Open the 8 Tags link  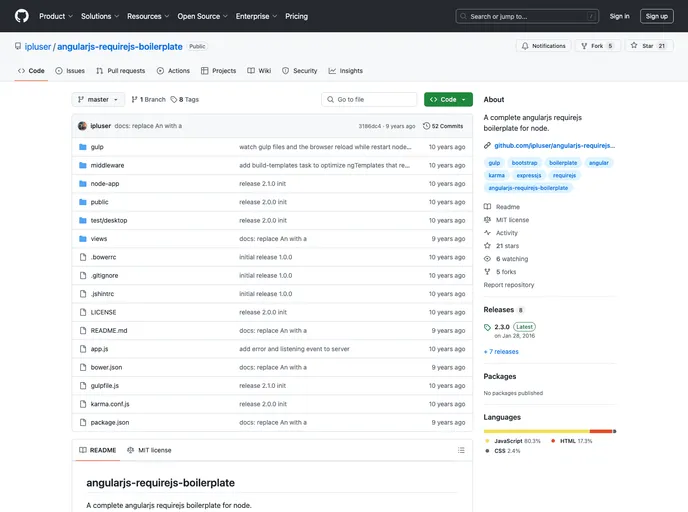click(185, 100)
